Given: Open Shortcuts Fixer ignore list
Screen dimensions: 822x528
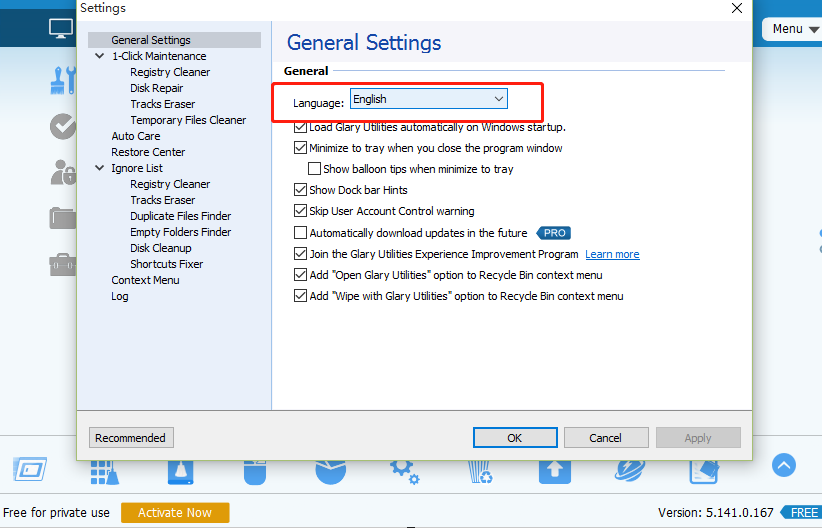Looking at the screenshot, I should point(167,264).
